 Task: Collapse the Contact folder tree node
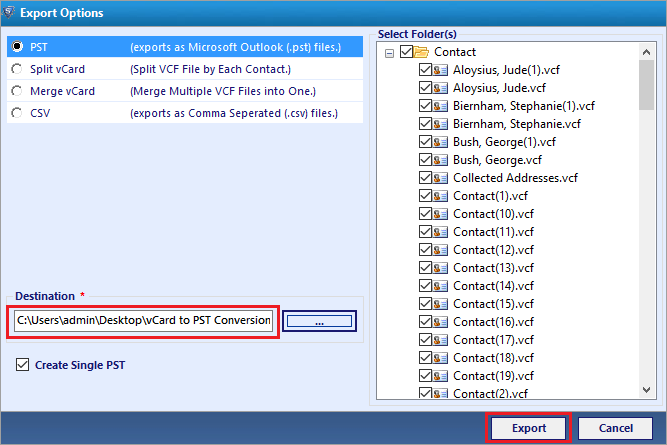(389, 53)
